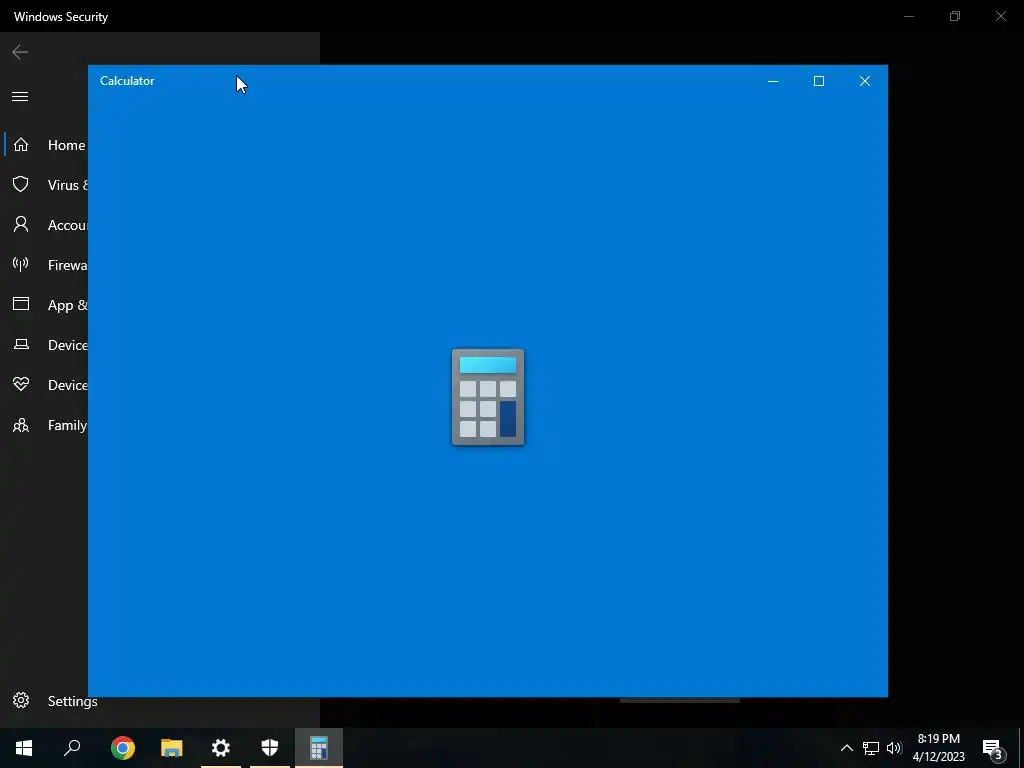Select the Home label in sidebar
This screenshot has height=768, width=1024.
(67, 145)
